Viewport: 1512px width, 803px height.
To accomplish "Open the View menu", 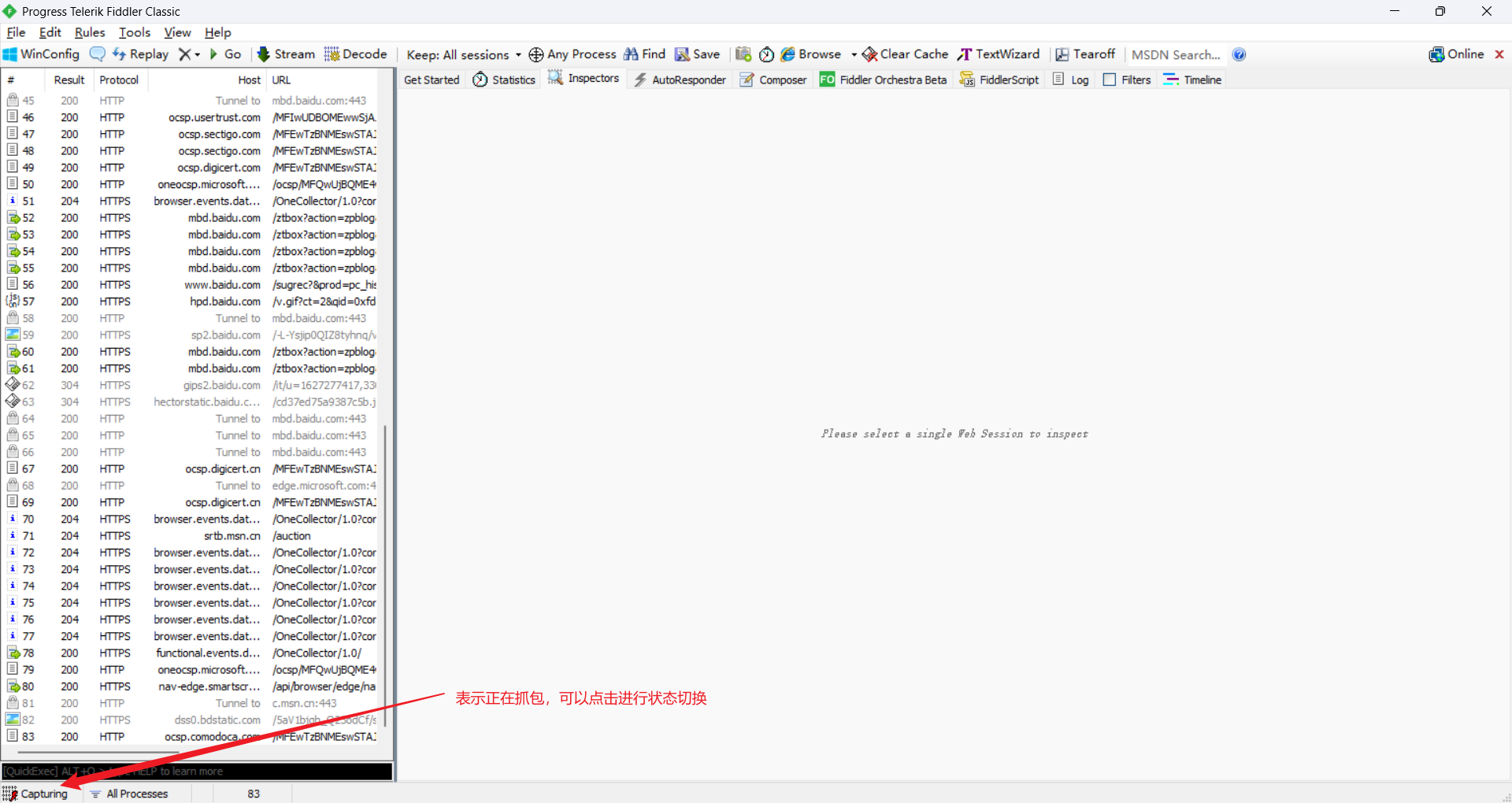I will (177, 32).
